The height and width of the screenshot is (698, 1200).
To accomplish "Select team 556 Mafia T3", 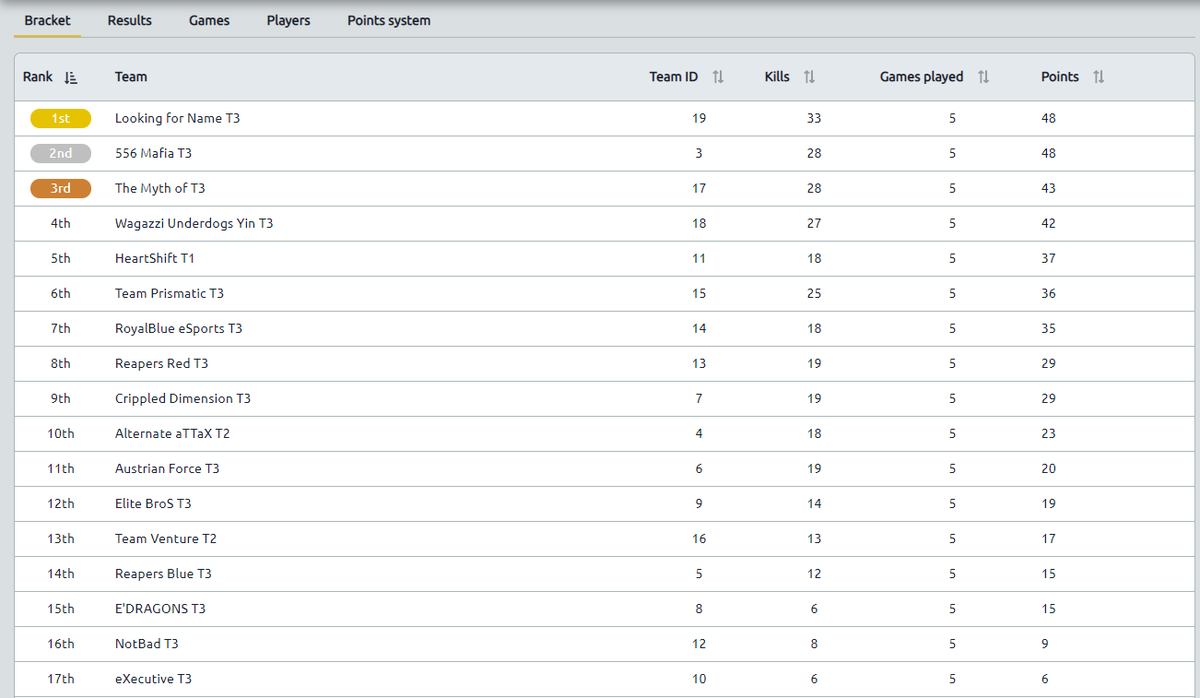I will tap(153, 153).
